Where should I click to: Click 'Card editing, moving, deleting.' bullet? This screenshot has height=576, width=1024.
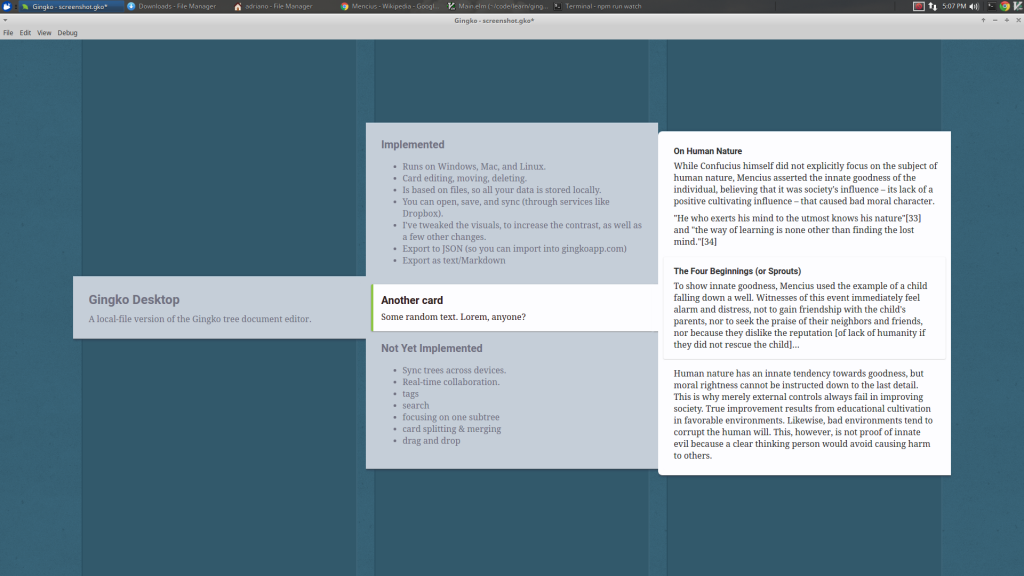[x=464, y=178]
